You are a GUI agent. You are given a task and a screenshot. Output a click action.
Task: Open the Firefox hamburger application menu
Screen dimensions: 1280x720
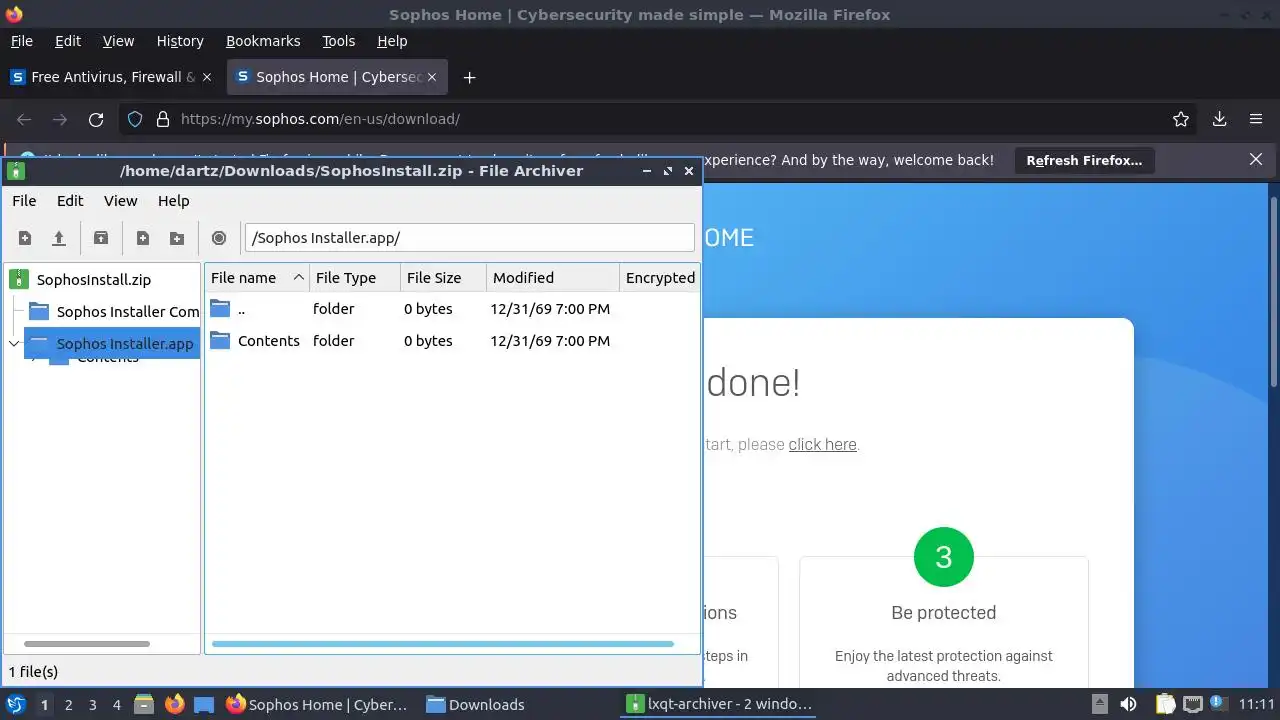click(1256, 119)
